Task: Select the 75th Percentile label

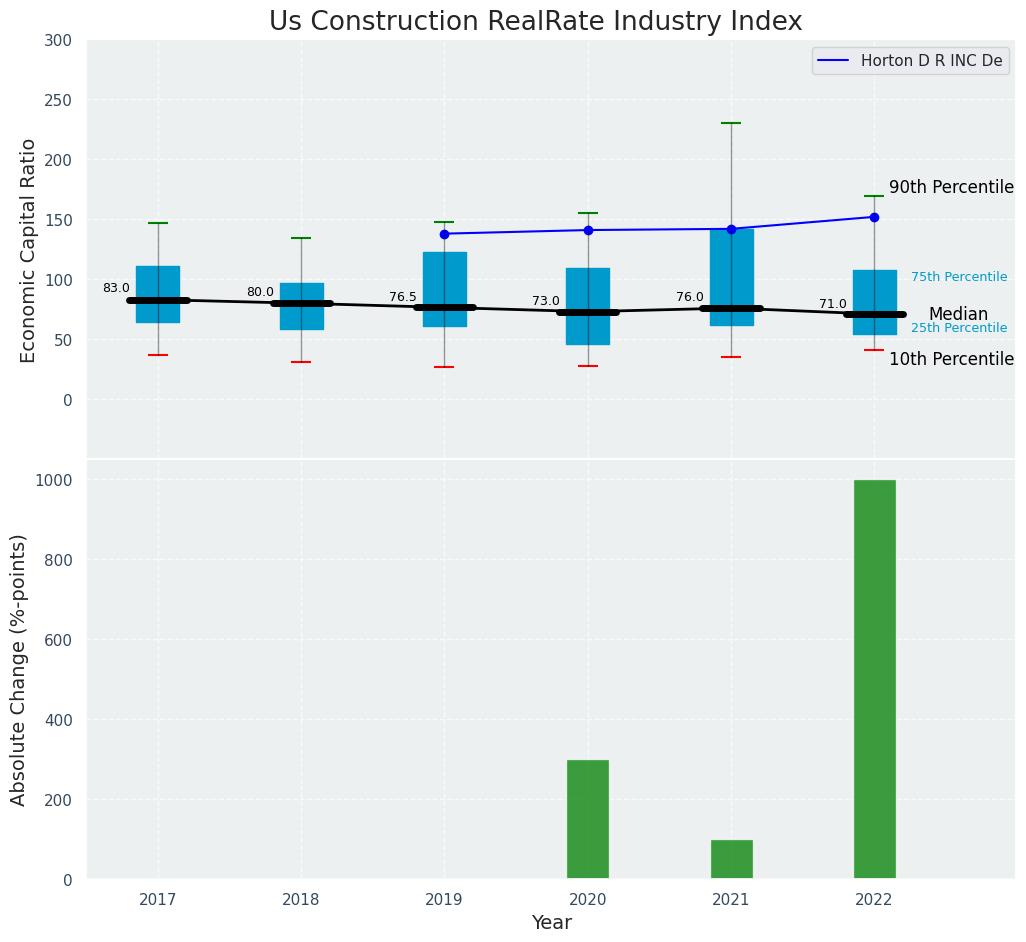Action: tap(958, 277)
